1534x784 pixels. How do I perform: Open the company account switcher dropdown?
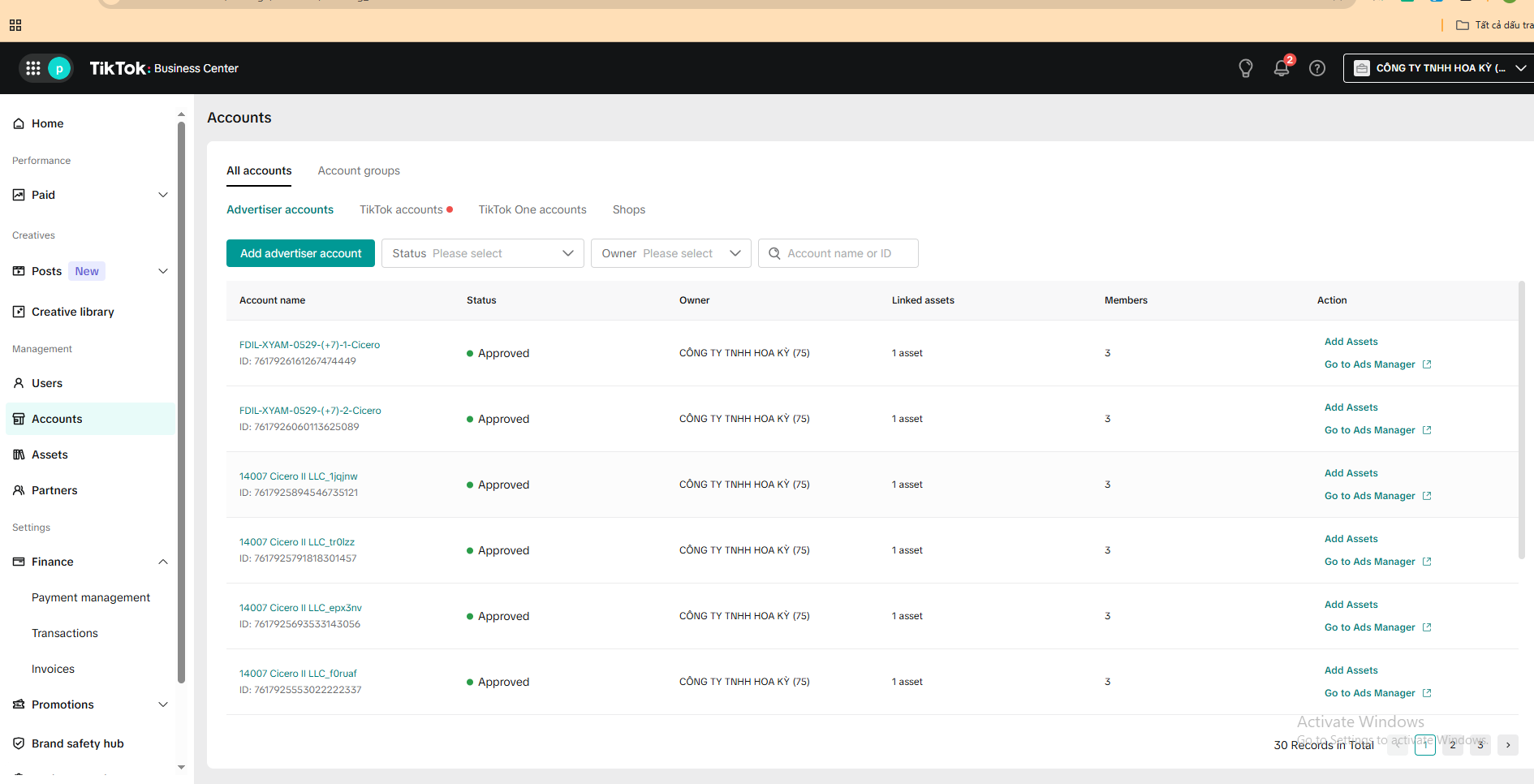coord(1438,68)
